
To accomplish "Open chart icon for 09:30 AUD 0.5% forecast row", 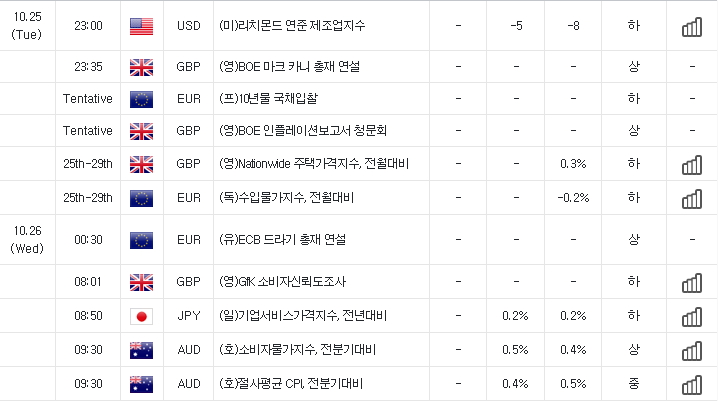I will click(x=692, y=351).
